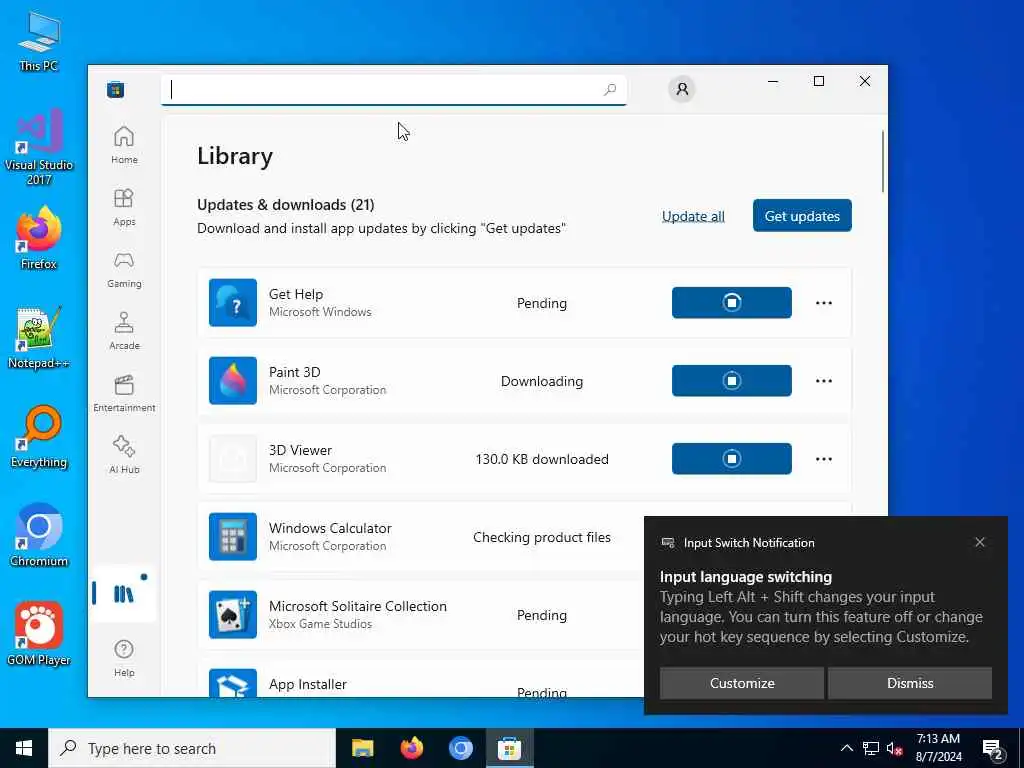
Task: Click Microsoft Solitaire Collection app name
Action: pyautogui.click(x=358, y=606)
